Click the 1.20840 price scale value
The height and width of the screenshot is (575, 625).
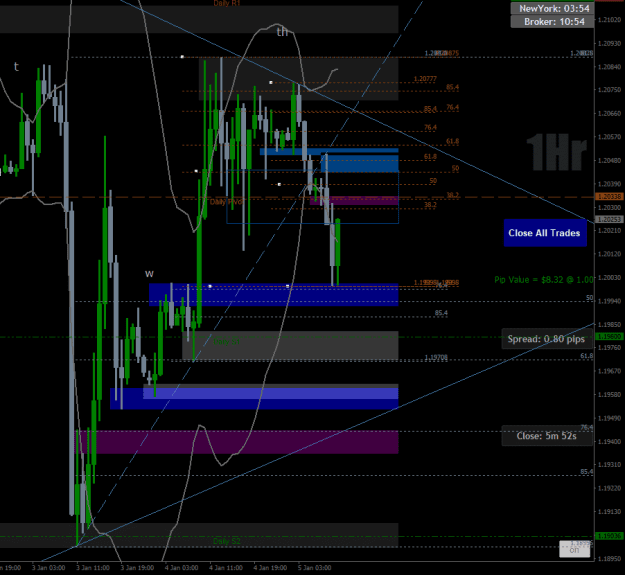pos(609,67)
